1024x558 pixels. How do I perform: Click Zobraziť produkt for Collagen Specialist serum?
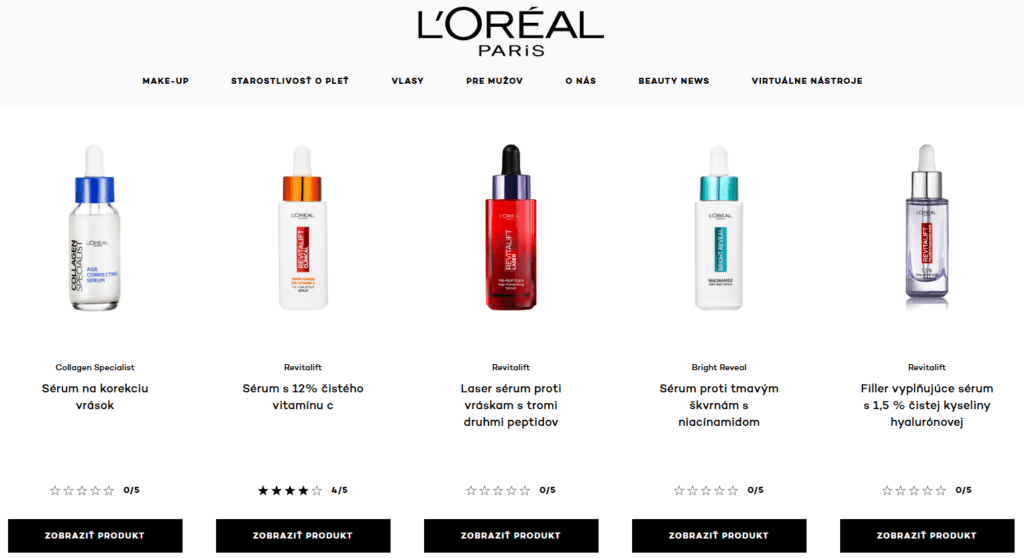[x=95, y=536]
